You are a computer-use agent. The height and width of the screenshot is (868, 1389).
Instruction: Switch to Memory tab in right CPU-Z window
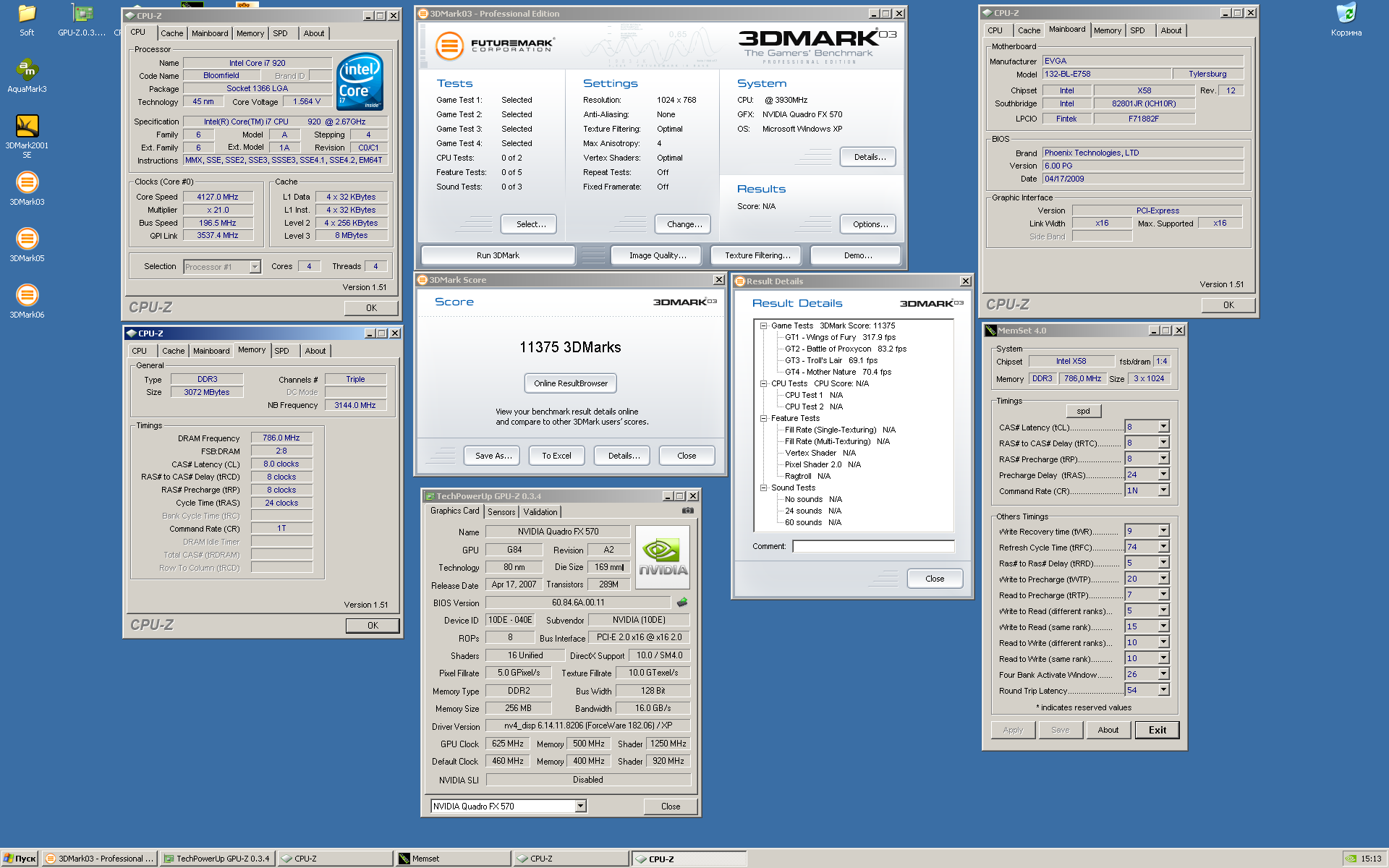coord(1107,30)
